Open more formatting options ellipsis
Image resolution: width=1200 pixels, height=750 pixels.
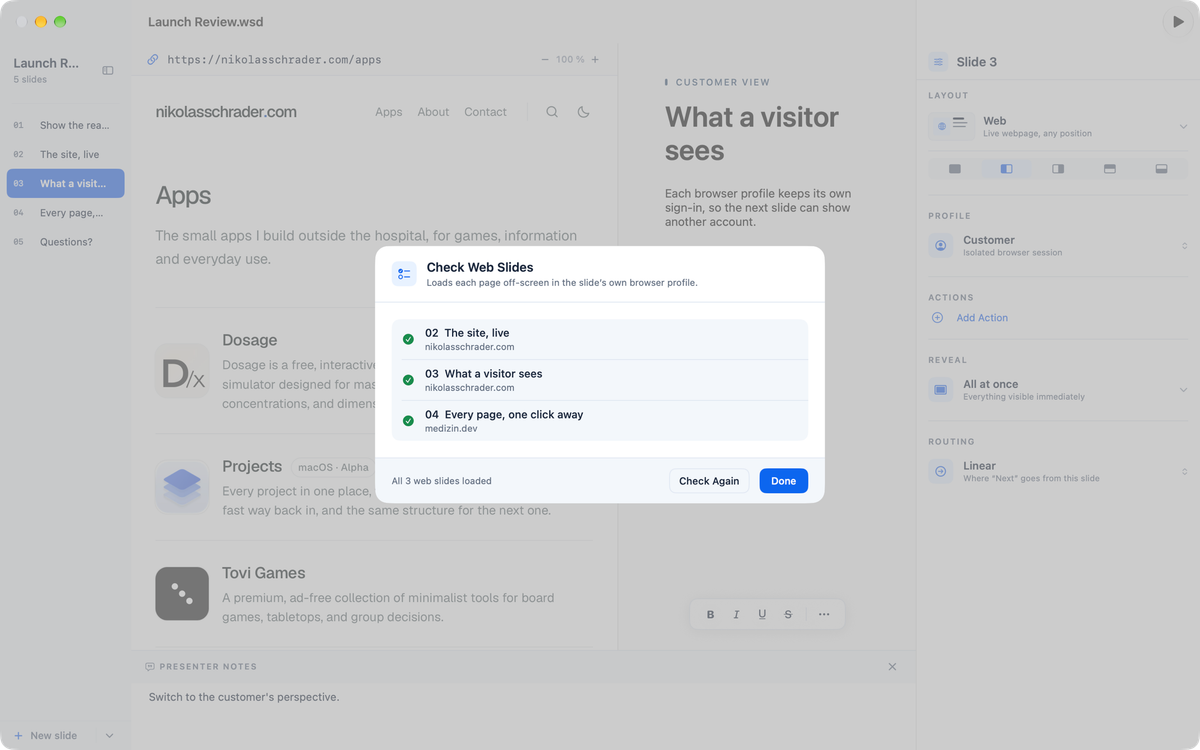click(x=824, y=615)
